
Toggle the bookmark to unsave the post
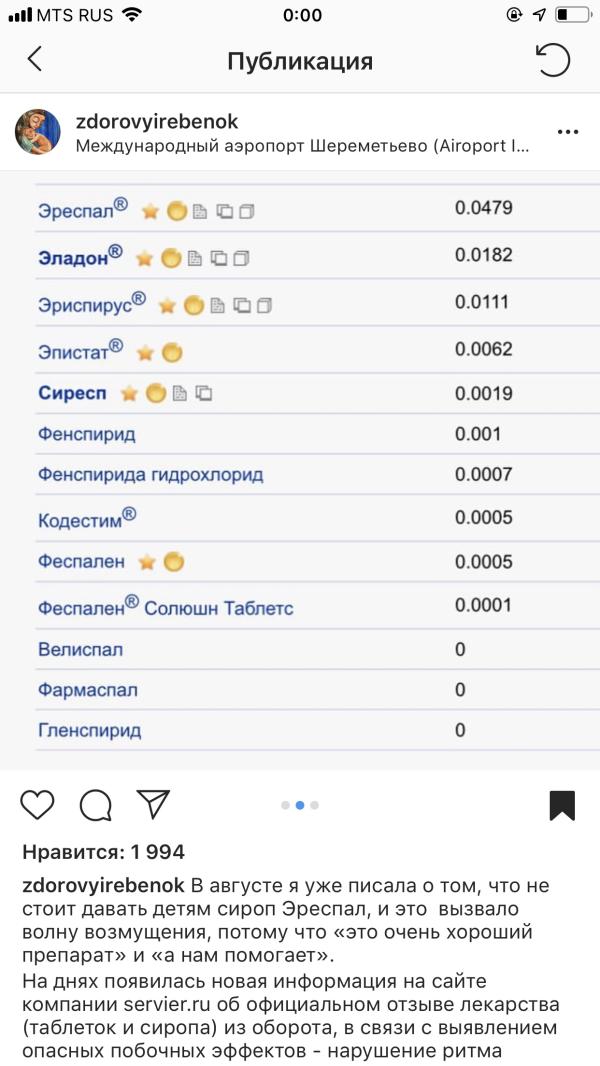[x=562, y=805]
